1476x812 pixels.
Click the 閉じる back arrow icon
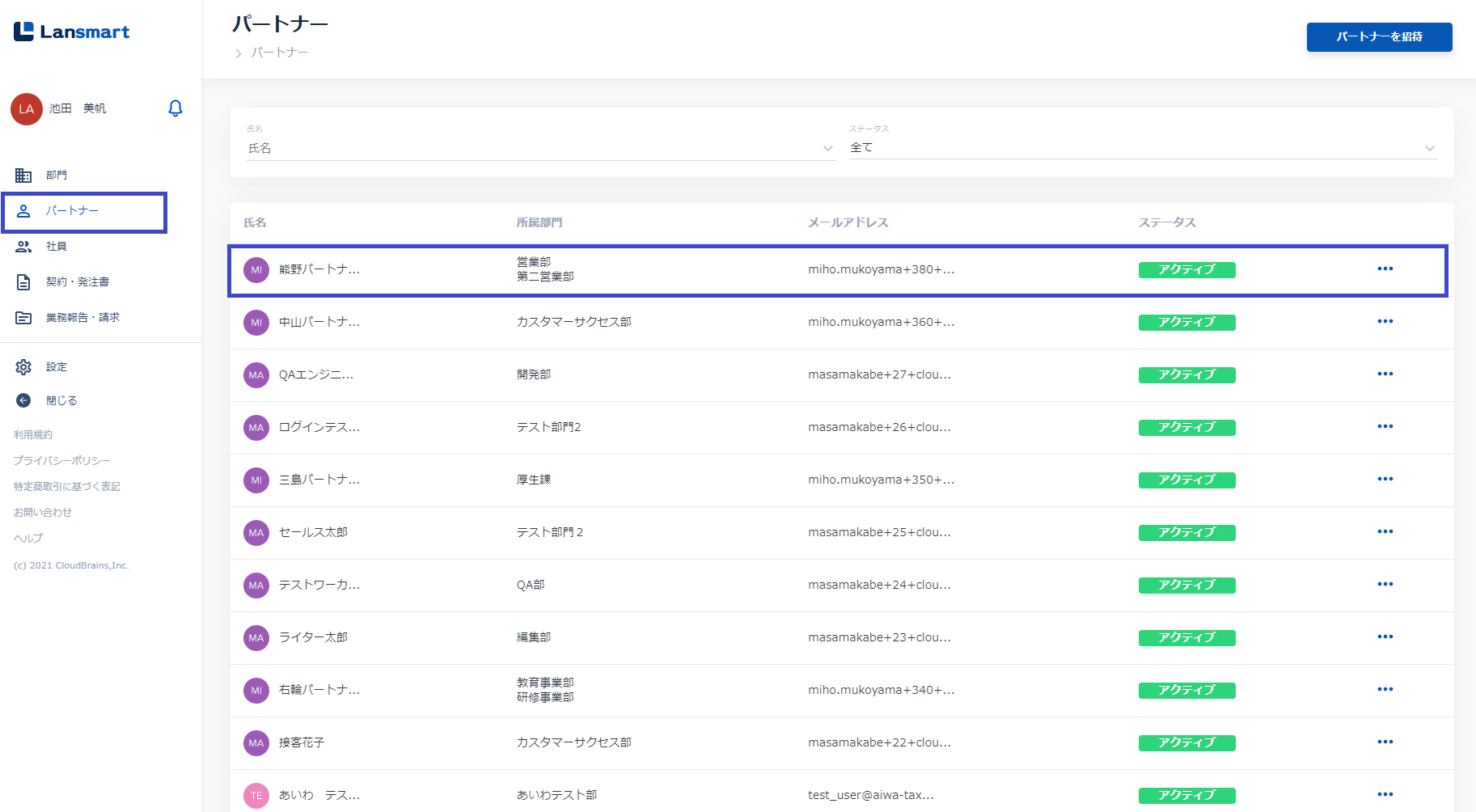23,400
